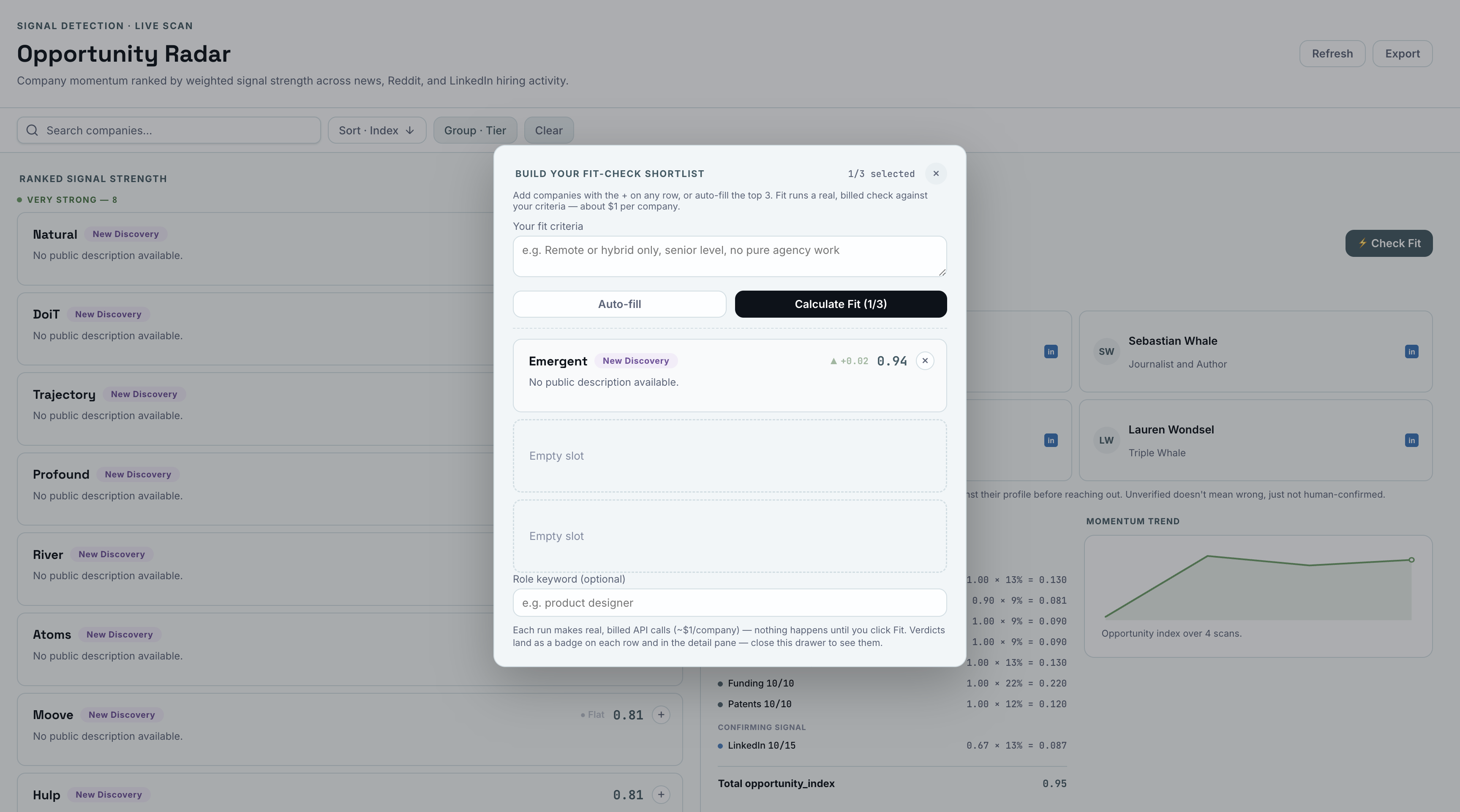Click Moove's Flat trend indicator
This screenshot has height=812, width=1460.
click(x=592, y=715)
